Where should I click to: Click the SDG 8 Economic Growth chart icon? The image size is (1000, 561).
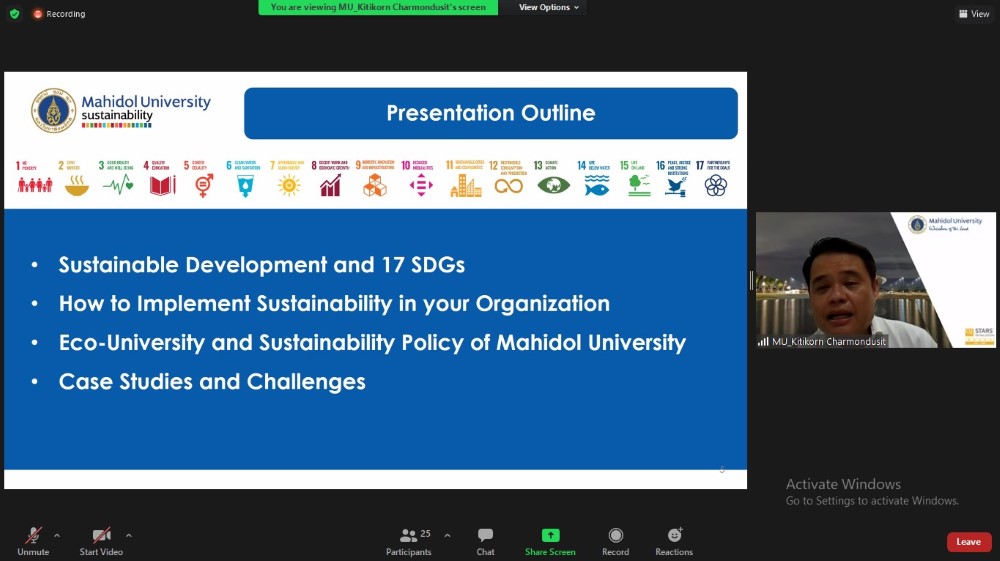pyautogui.click(x=330, y=186)
